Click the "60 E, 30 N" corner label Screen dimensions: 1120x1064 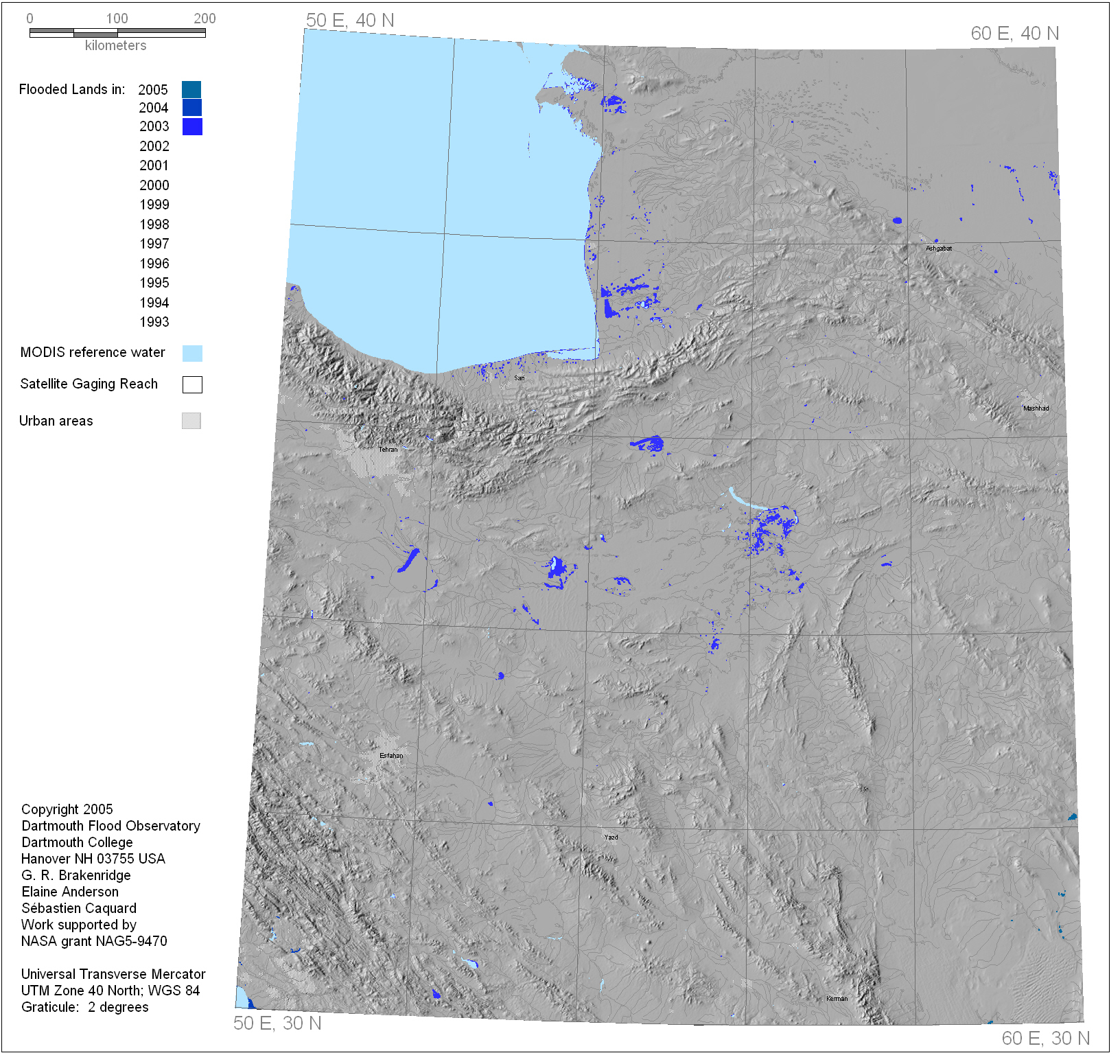coord(1045,1038)
